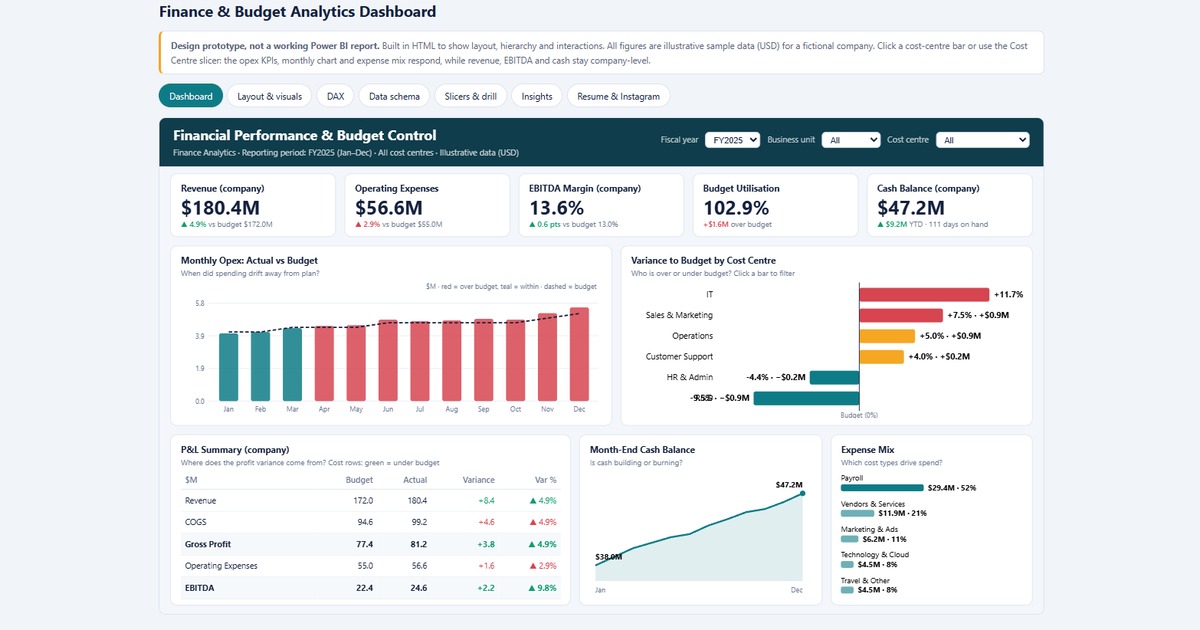Select the Slicers & drill tab
Viewport: 1200px width, 630px height.
(471, 96)
